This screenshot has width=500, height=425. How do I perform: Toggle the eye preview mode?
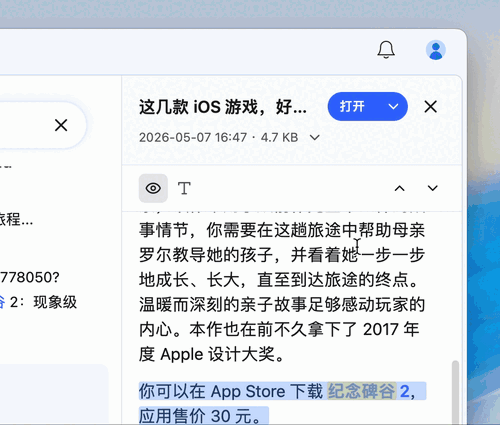(153, 188)
